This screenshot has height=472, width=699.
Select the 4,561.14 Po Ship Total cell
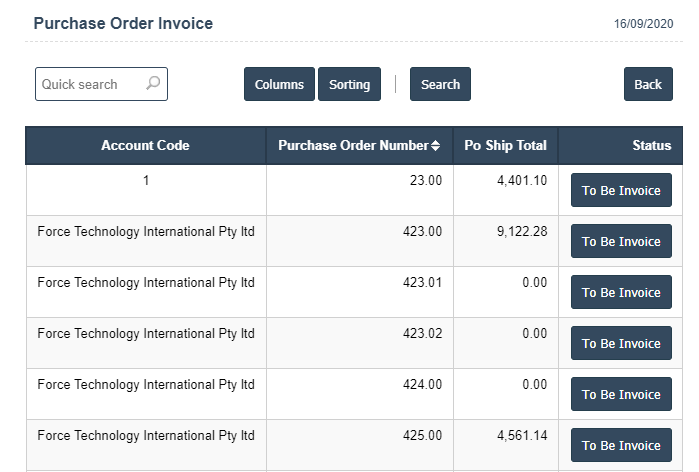[x=506, y=436]
